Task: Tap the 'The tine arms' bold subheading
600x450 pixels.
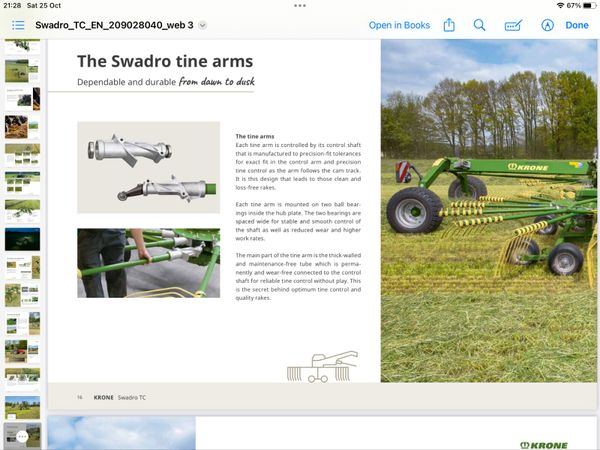Action: tap(255, 136)
